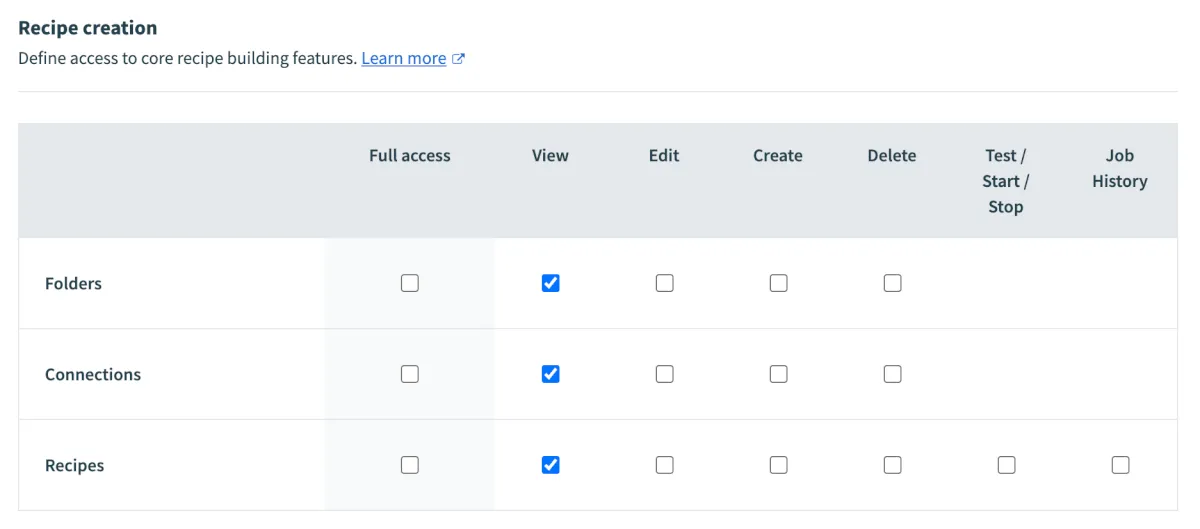Turn on Edit for Recipes
Screen dimensions: 1200x529
(x=664, y=465)
